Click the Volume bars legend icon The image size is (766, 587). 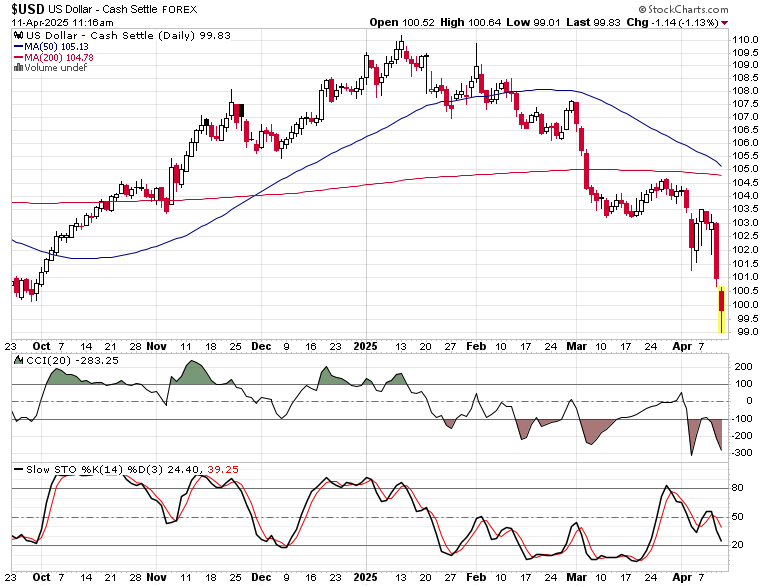click(x=16, y=67)
